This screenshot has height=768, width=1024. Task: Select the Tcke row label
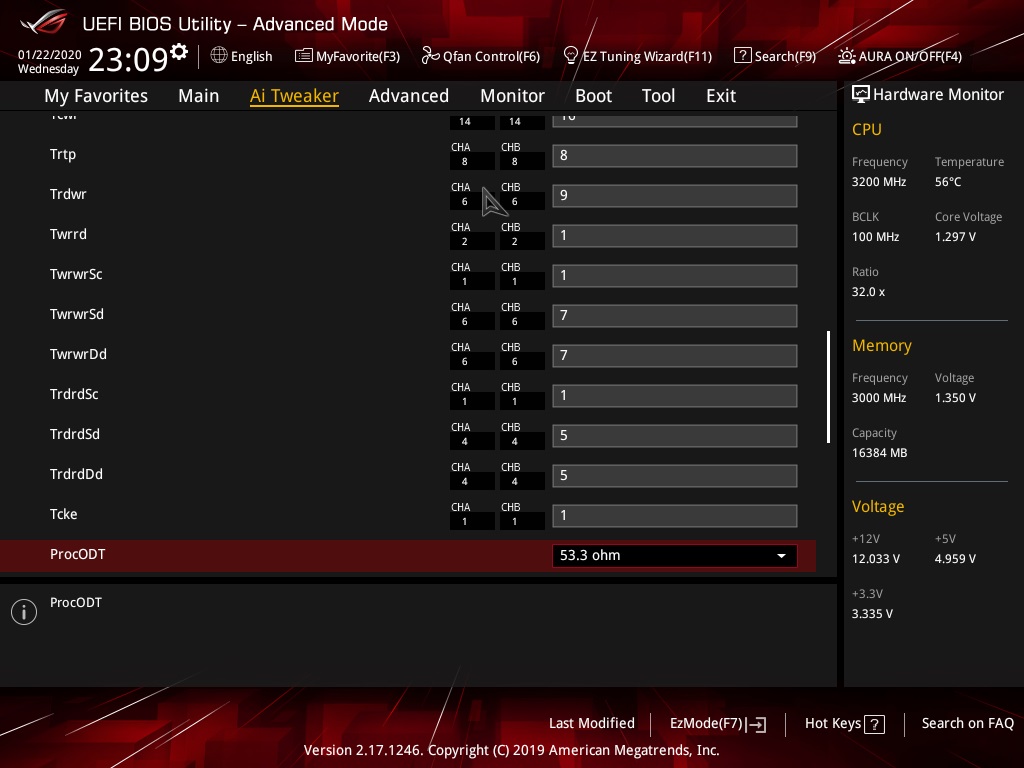point(63,514)
